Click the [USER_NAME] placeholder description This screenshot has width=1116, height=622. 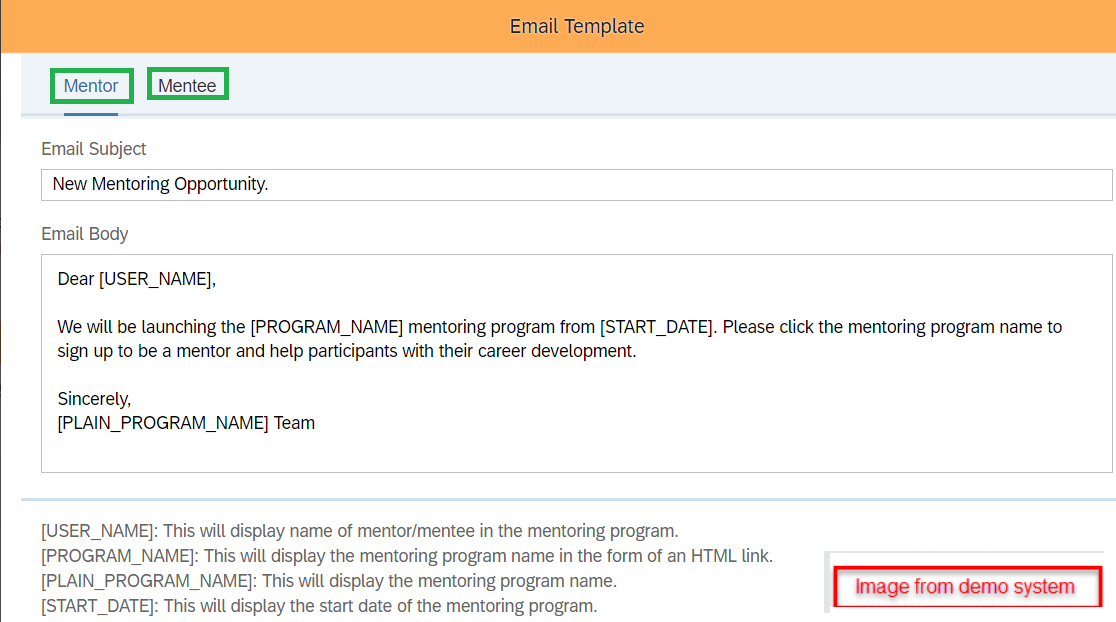click(x=359, y=531)
